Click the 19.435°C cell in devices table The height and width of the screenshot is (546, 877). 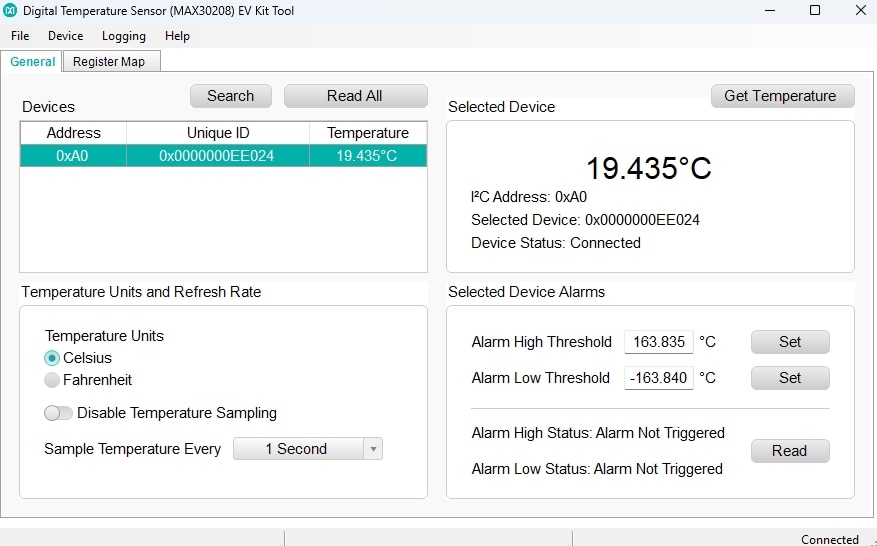pyautogui.click(x=367, y=156)
